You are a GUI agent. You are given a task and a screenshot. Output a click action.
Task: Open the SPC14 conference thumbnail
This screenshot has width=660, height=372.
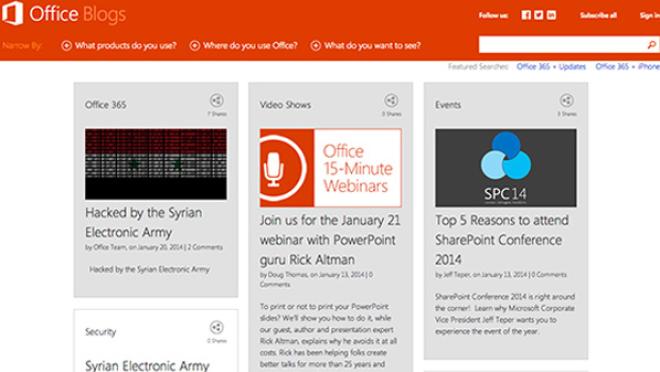[506, 167]
